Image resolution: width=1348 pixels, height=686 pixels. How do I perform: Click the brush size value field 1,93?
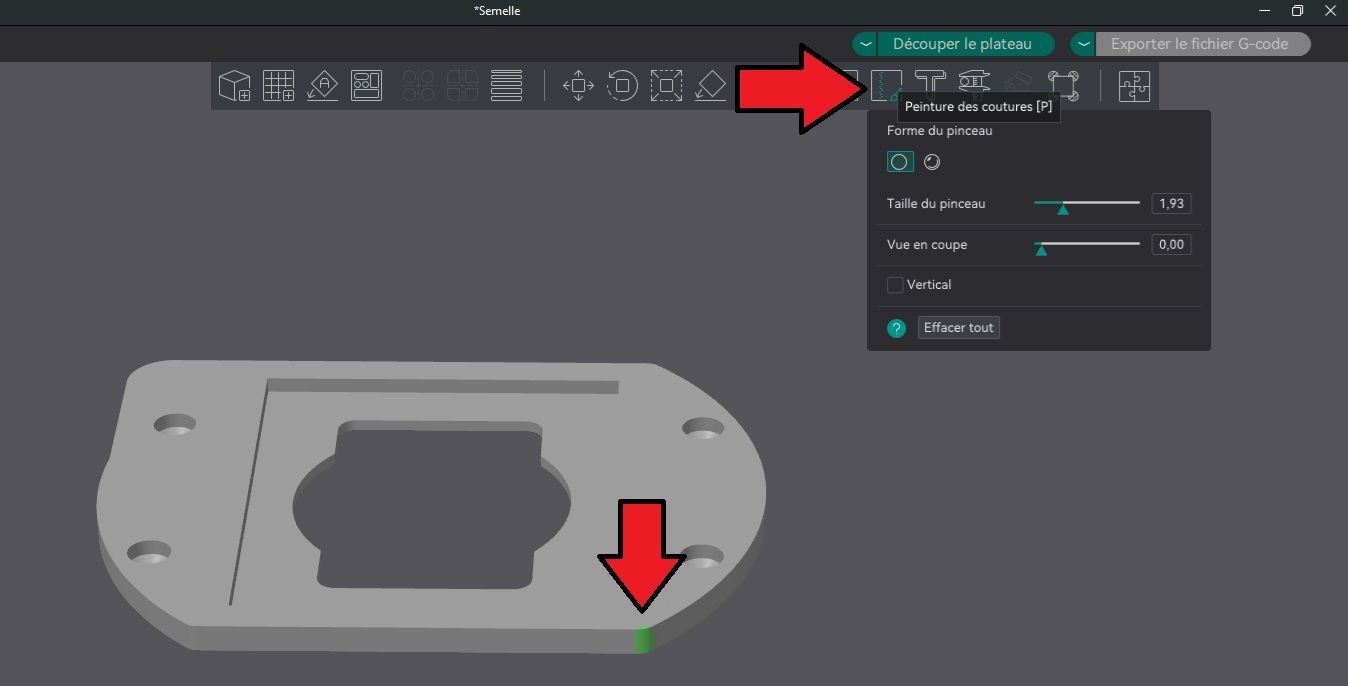click(1171, 204)
